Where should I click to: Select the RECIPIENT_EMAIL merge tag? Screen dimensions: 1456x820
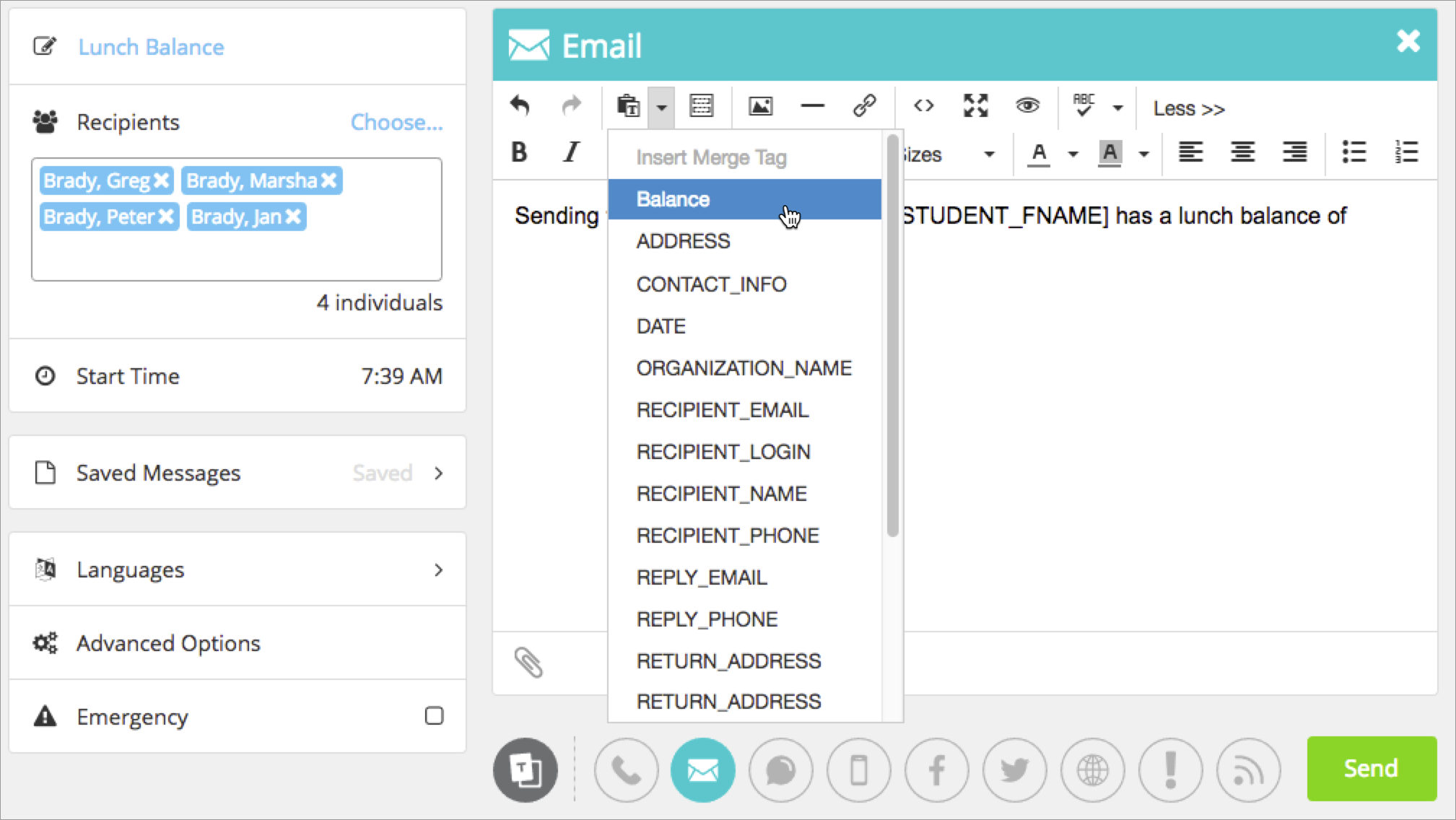pos(744,410)
